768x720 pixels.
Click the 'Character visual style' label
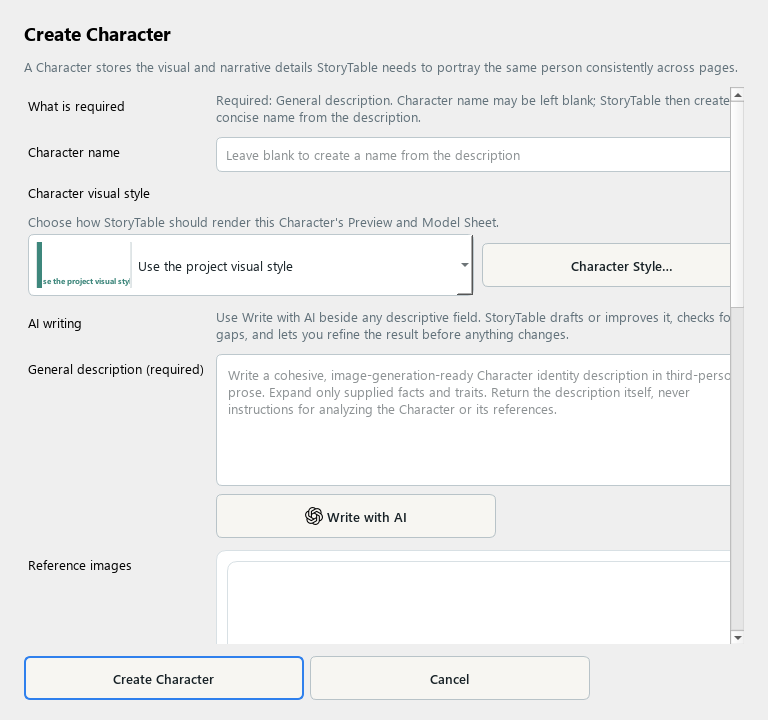tap(89, 193)
